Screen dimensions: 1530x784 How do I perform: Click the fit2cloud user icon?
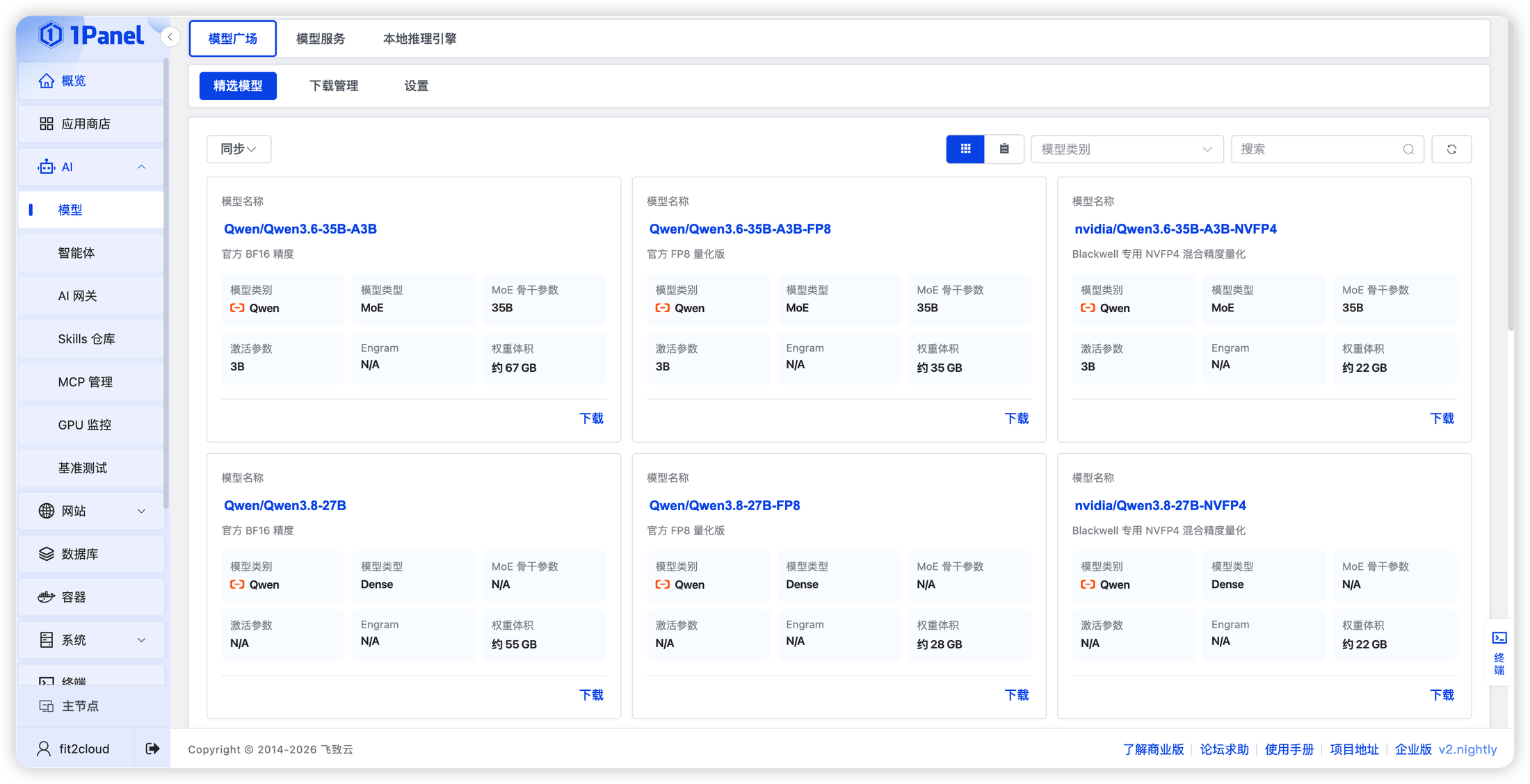point(44,749)
